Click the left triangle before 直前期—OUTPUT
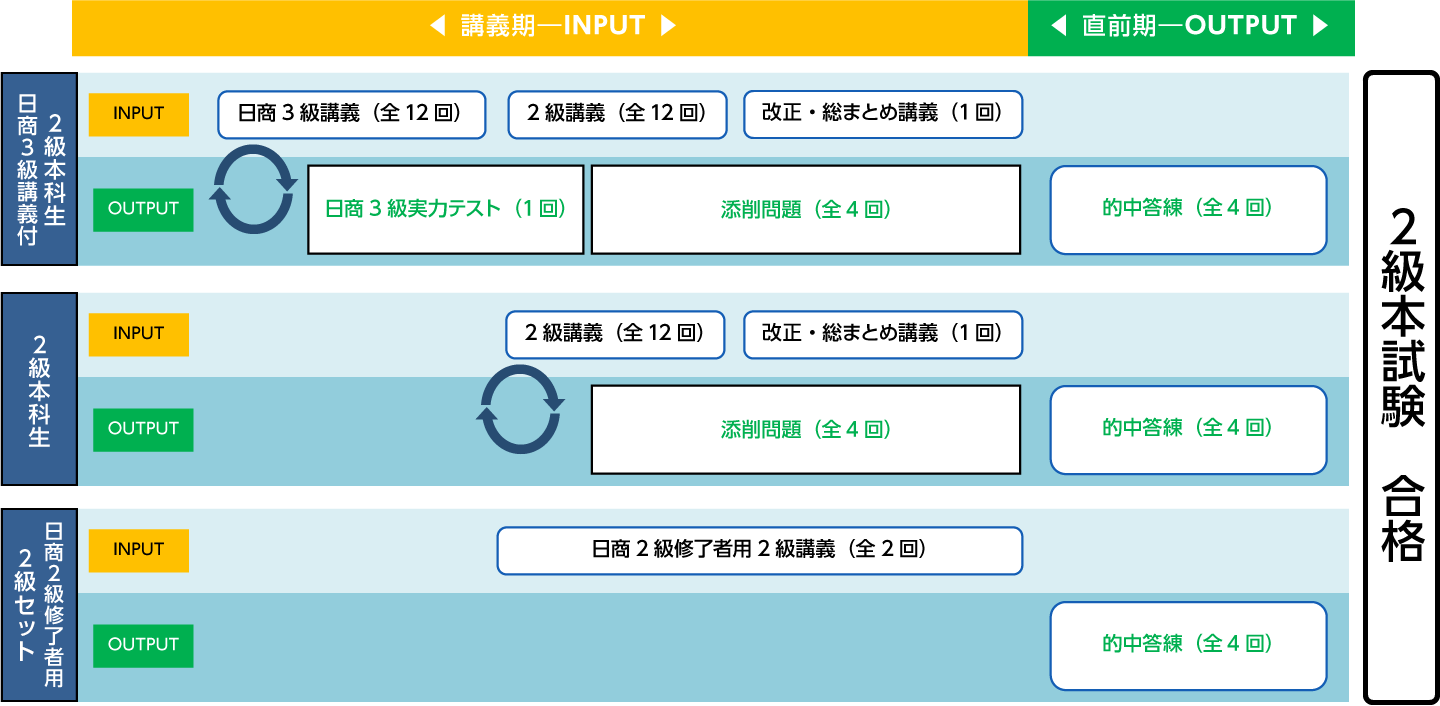Image resolution: width=1440 pixels, height=706 pixels. pos(1059,26)
